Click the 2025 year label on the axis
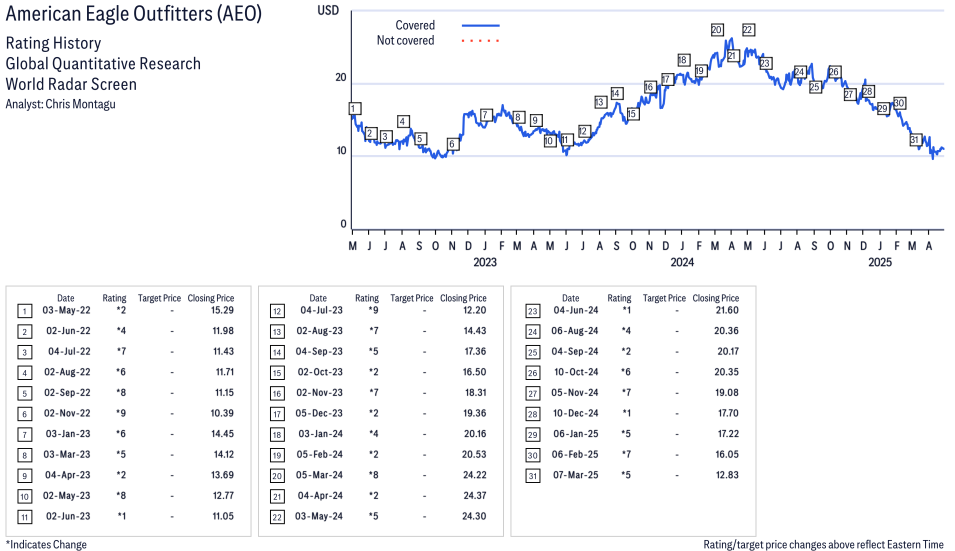 click(879, 262)
